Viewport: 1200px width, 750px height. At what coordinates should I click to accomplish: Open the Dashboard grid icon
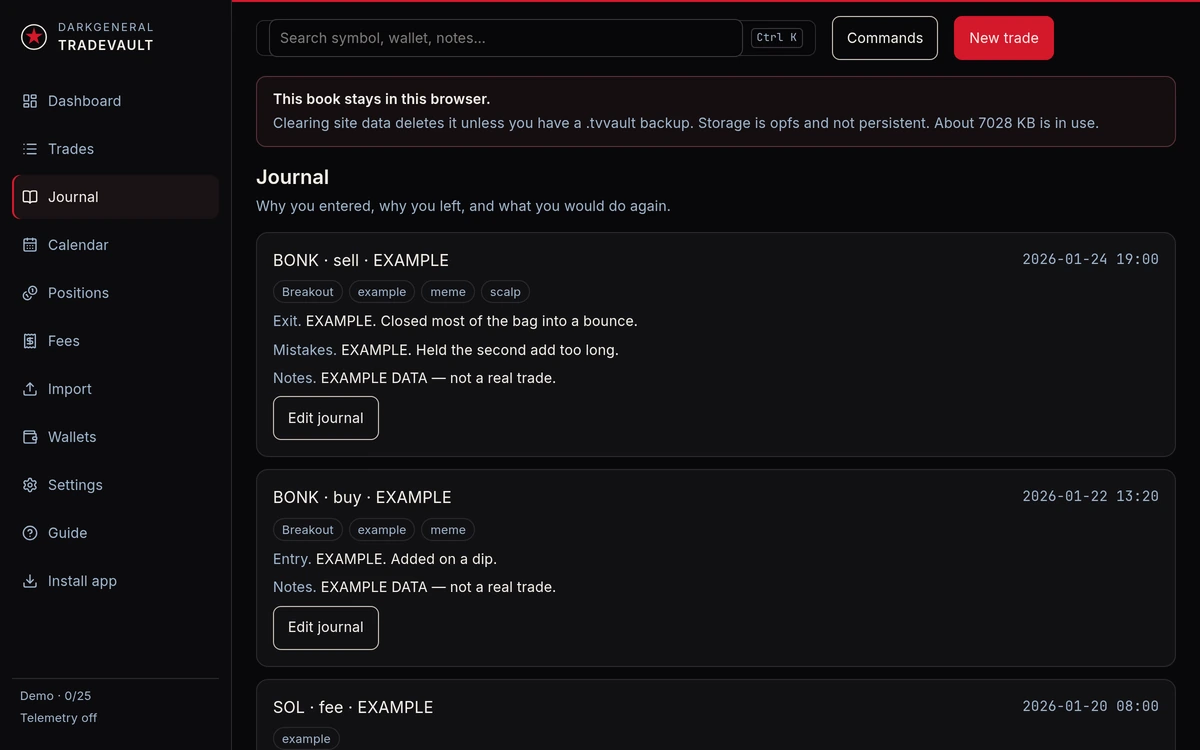pyautogui.click(x=30, y=101)
